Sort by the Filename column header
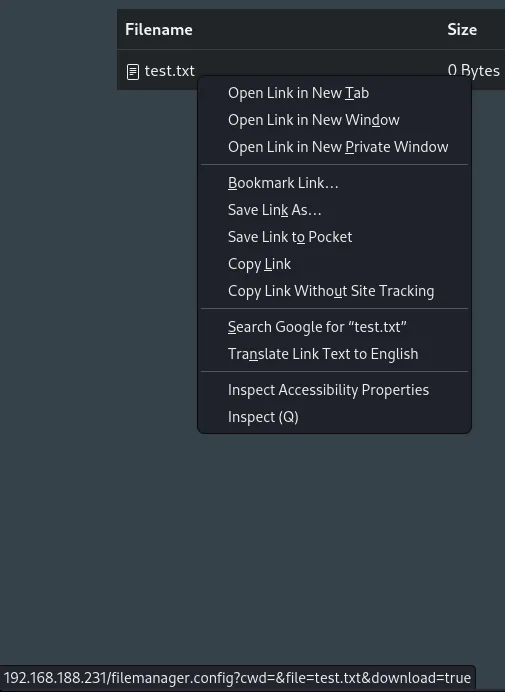 (158, 30)
